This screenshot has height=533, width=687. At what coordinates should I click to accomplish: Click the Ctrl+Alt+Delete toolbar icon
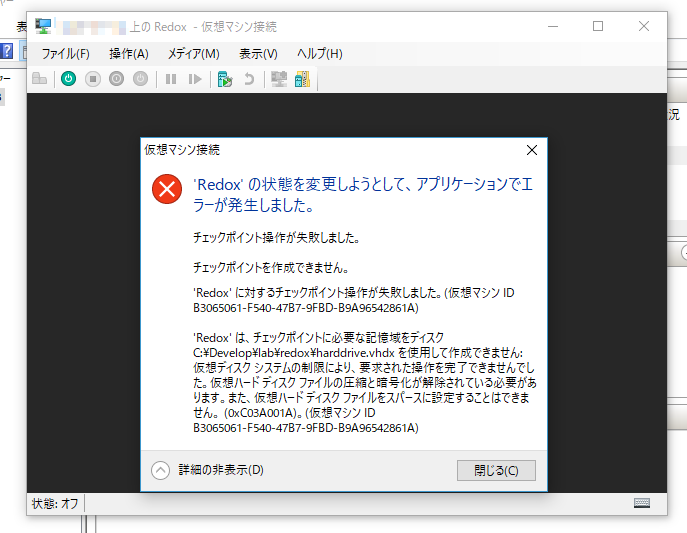[39, 78]
